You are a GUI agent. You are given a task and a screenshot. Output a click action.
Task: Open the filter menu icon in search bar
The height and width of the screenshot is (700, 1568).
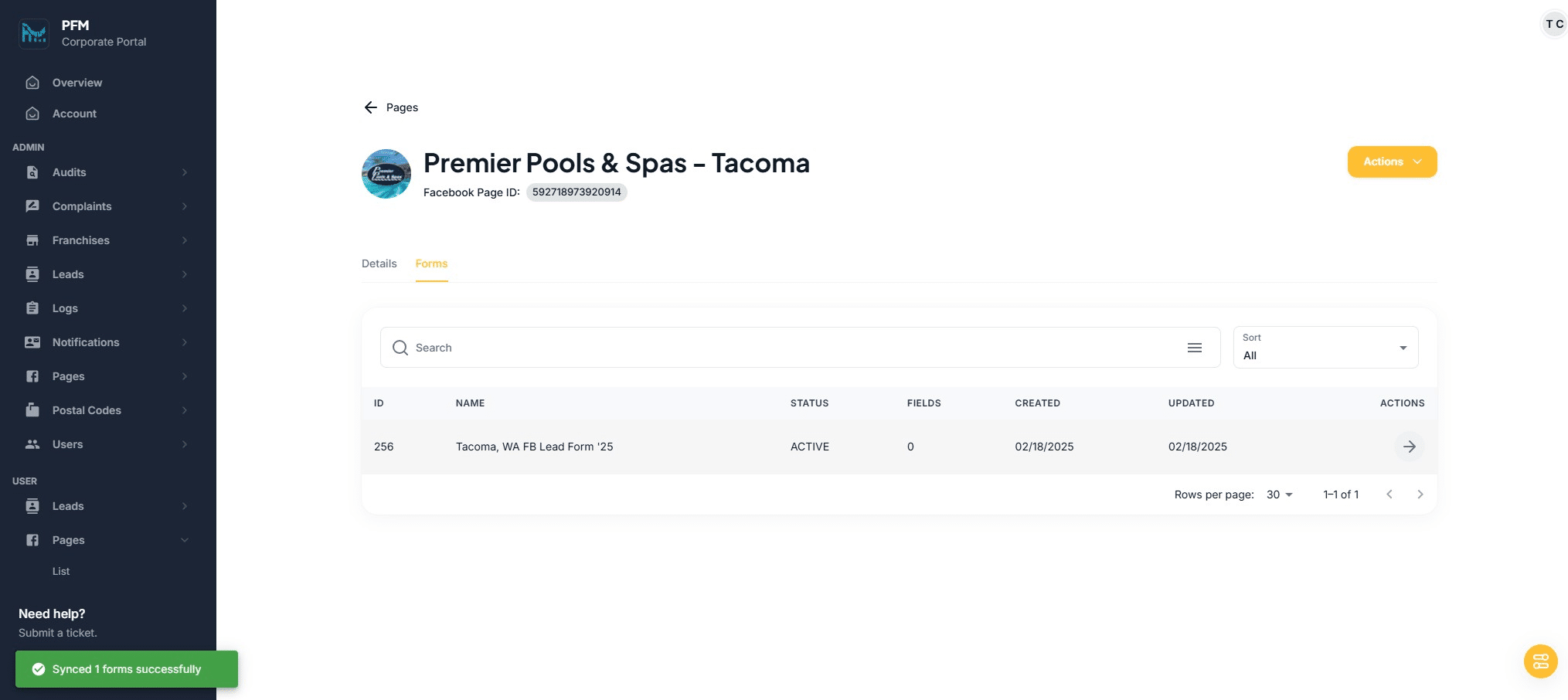[x=1194, y=348]
